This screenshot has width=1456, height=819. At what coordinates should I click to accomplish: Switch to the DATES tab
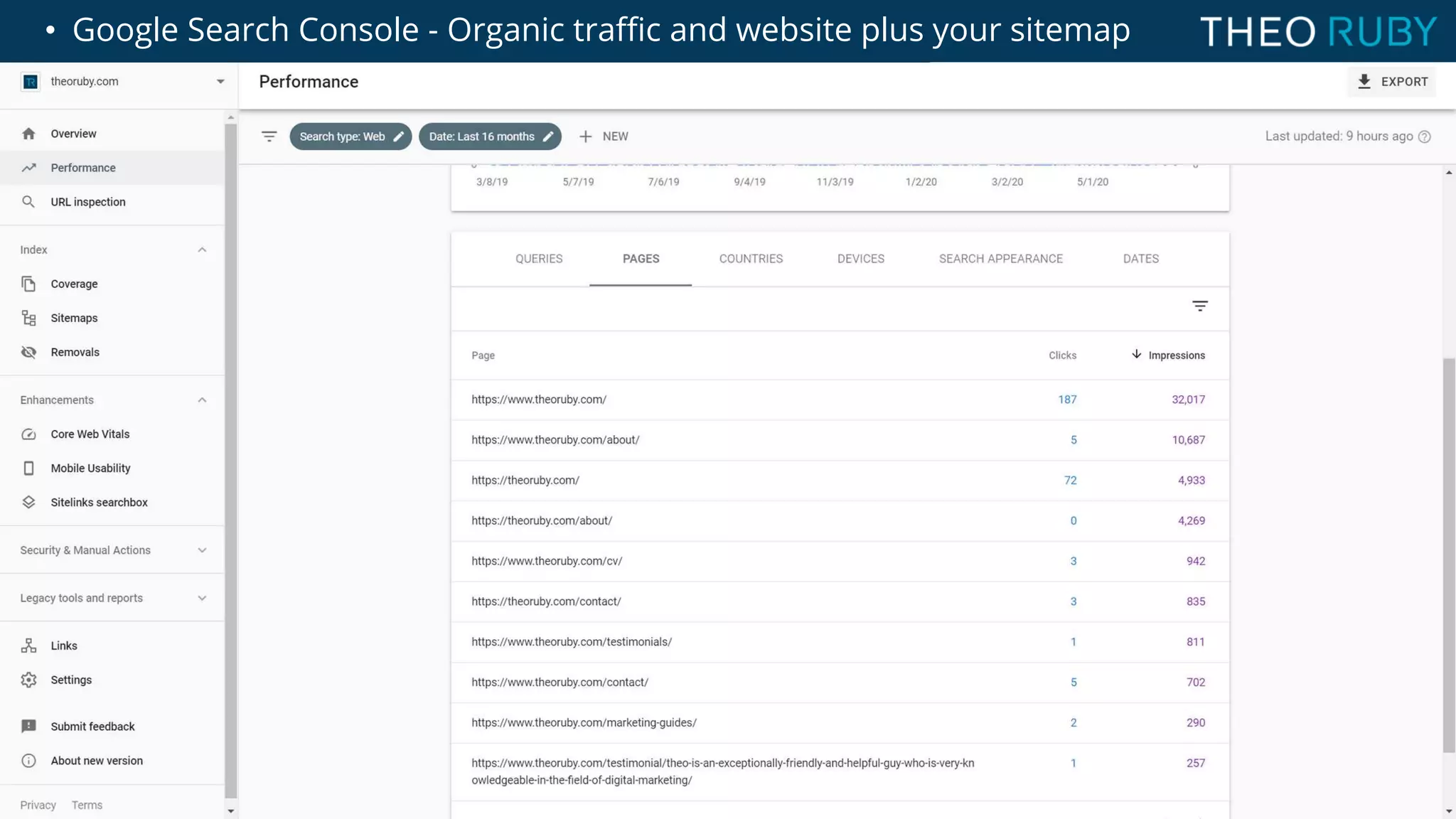click(x=1141, y=259)
